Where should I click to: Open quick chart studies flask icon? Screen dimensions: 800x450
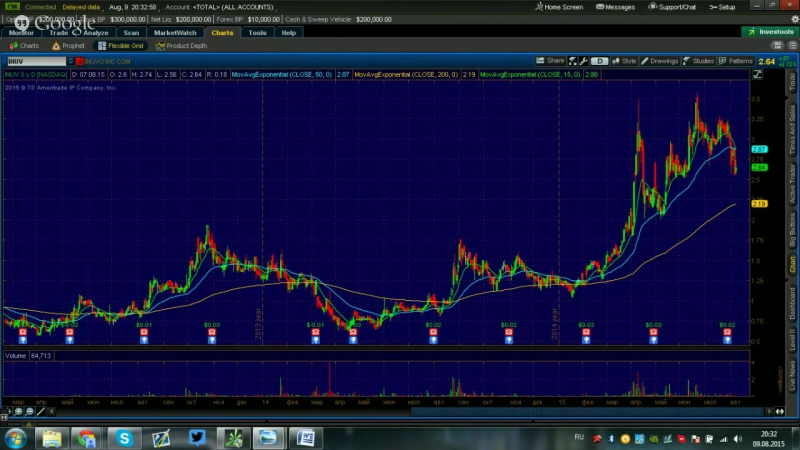coord(572,61)
